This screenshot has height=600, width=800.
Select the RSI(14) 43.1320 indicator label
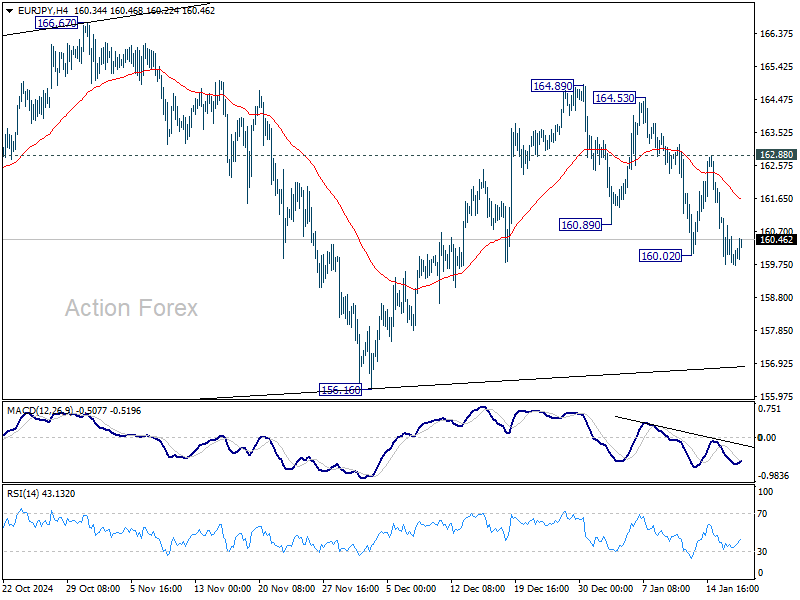[41, 493]
